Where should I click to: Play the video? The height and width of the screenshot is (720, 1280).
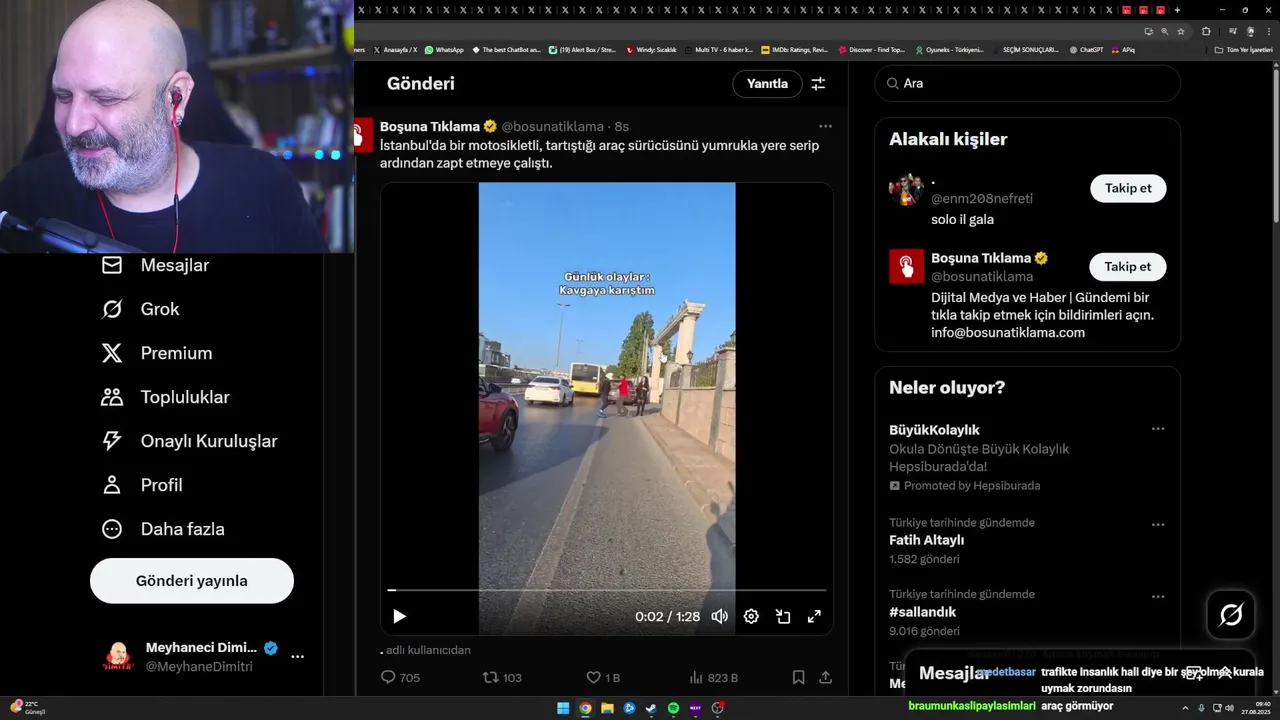tap(399, 617)
